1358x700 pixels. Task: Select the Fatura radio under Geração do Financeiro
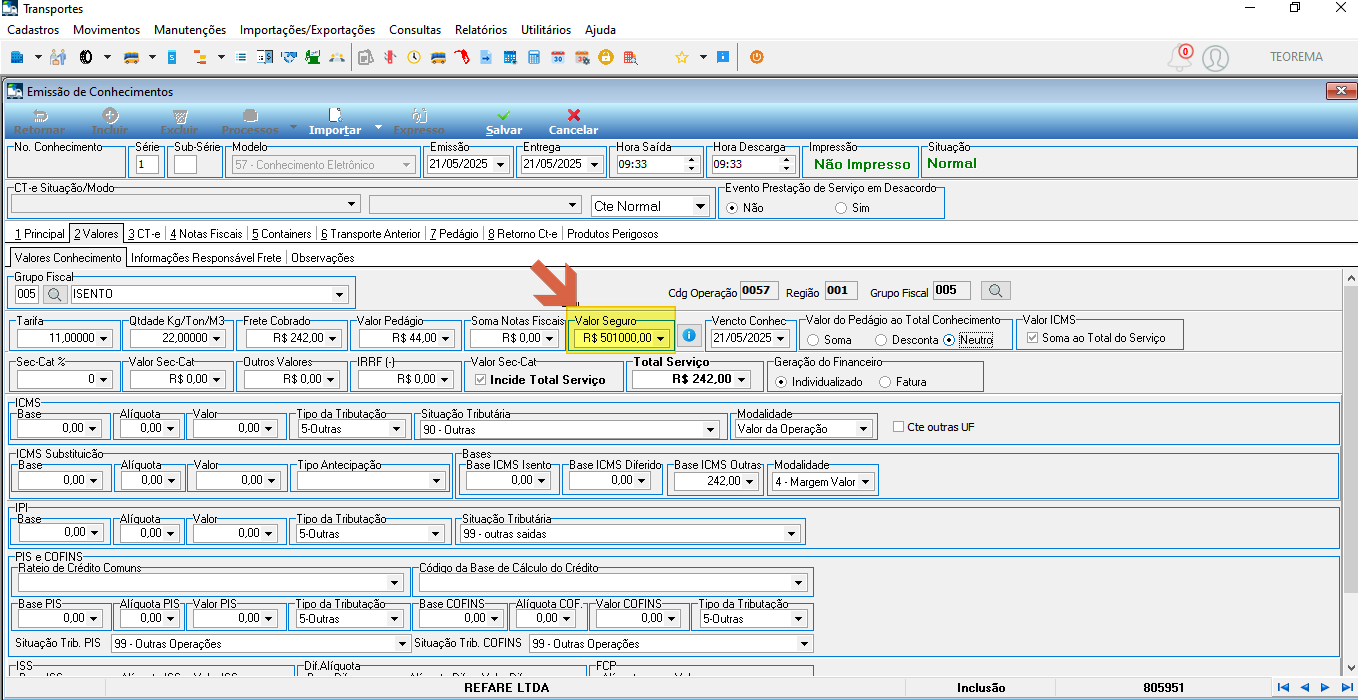(885, 382)
